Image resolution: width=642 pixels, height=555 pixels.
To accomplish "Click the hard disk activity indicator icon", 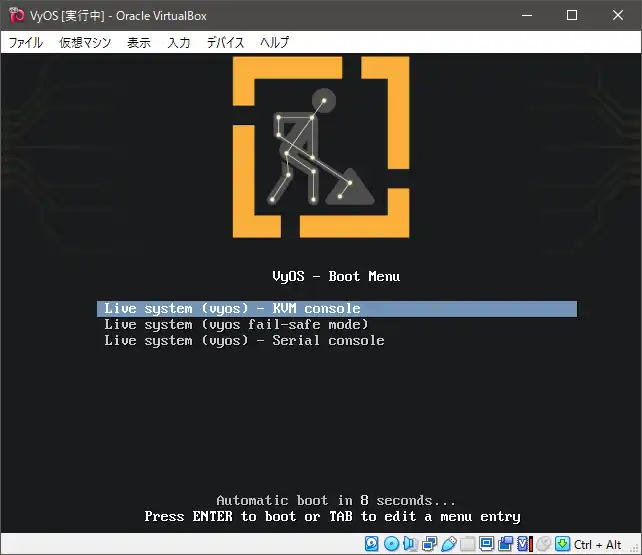I will tap(371, 544).
